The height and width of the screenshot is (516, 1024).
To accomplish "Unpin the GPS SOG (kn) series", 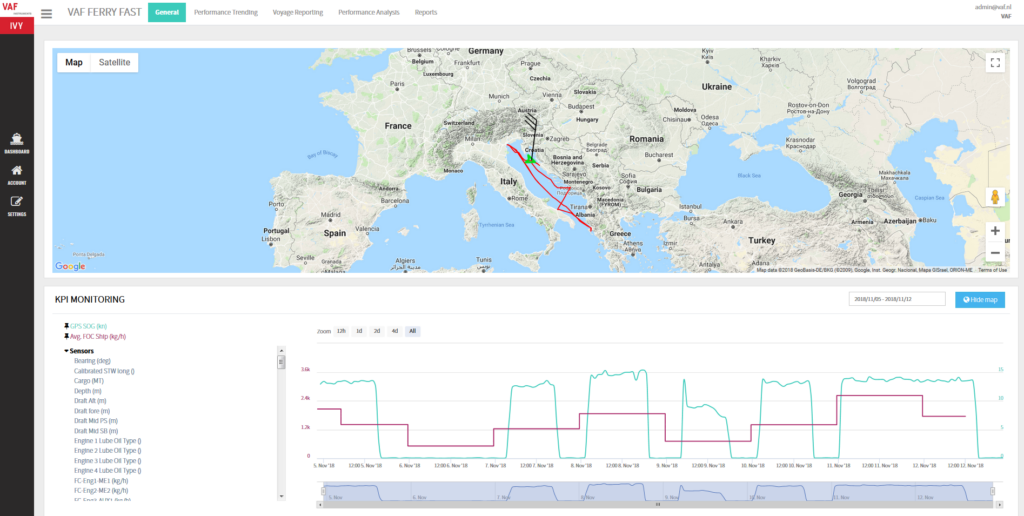I will tap(66, 326).
